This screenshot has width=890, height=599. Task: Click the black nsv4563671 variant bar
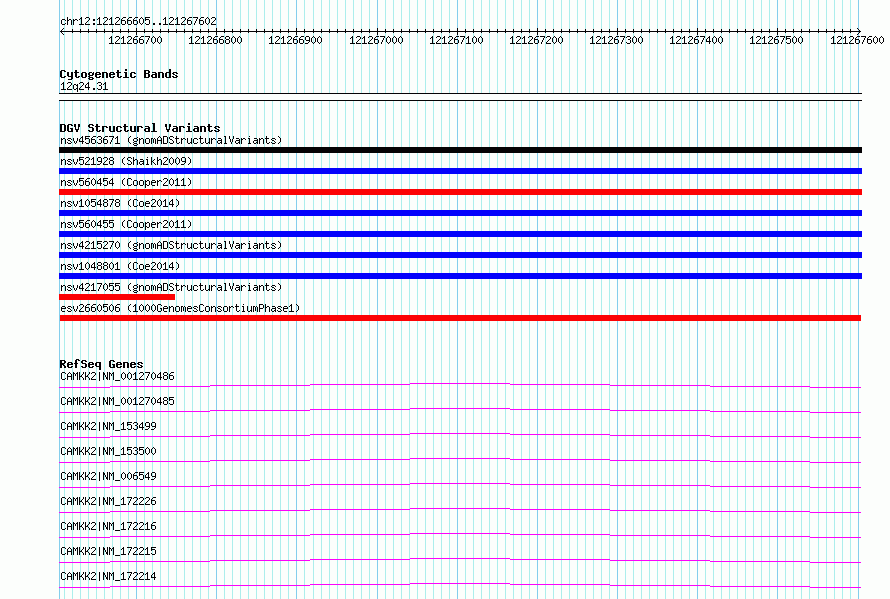click(460, 150)
